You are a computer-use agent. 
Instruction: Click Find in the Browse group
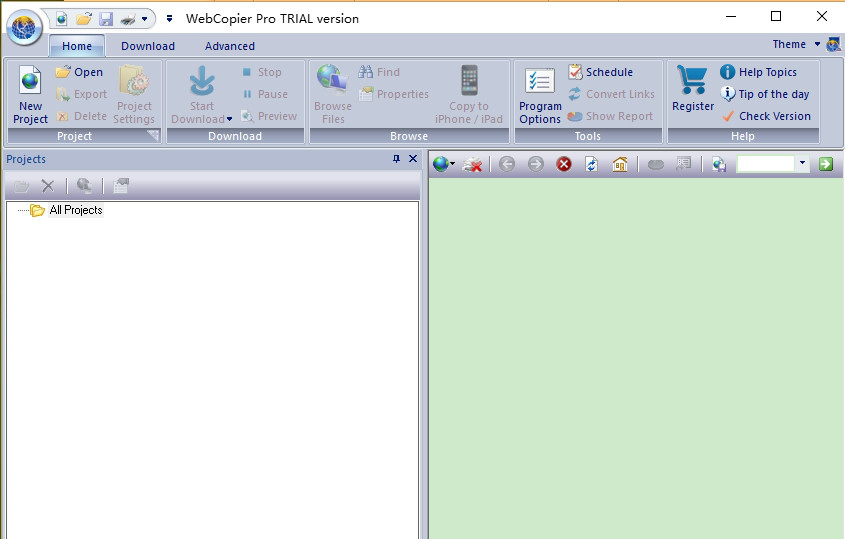click(379, 72)
